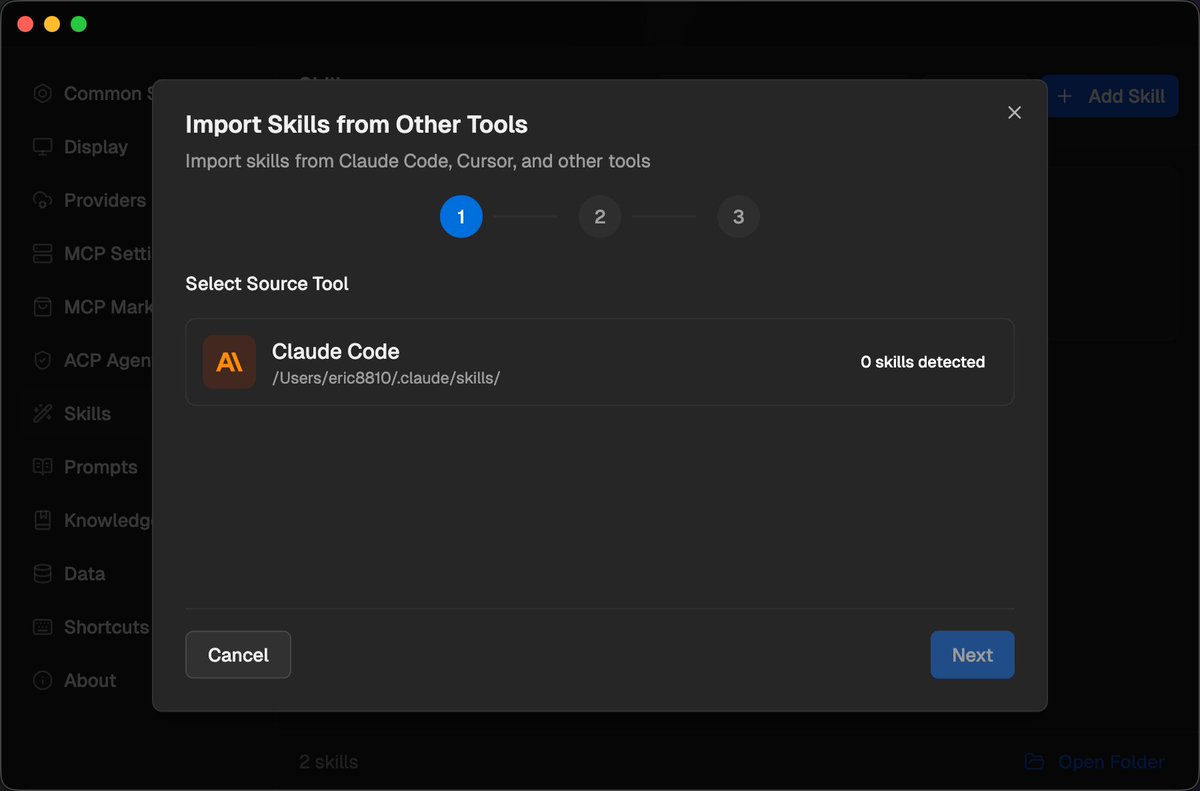The image size is (1200, 791).
Task: Select the Skills icon in the sidebar
Action: click(x=42, y=413)
